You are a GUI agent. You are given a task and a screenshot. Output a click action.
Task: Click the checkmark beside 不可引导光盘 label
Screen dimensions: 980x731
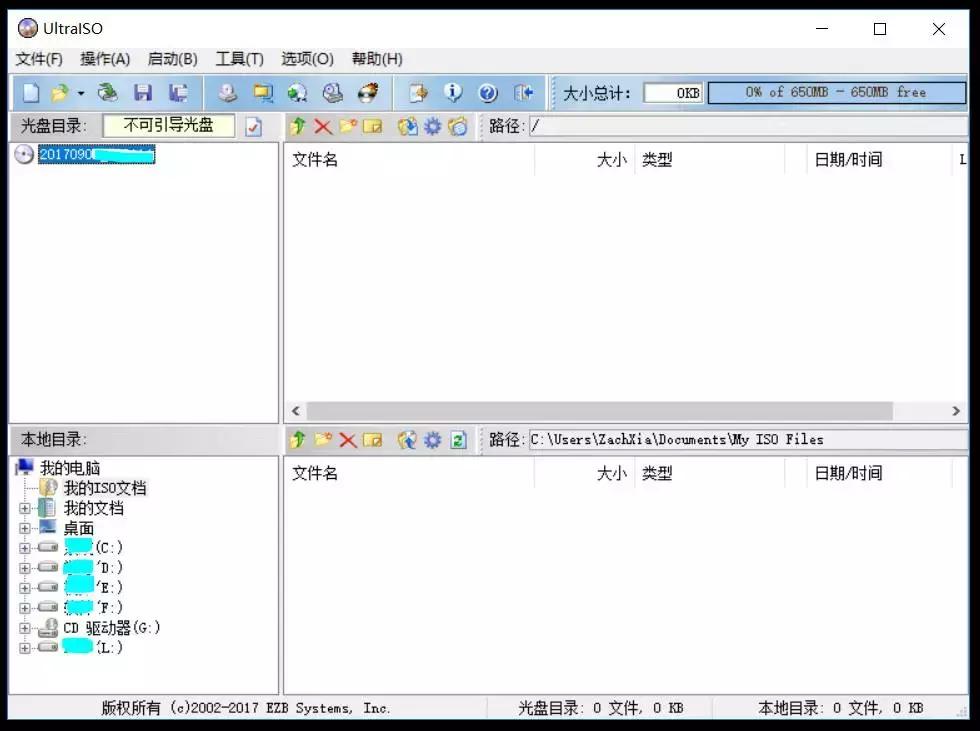[255, 127]
